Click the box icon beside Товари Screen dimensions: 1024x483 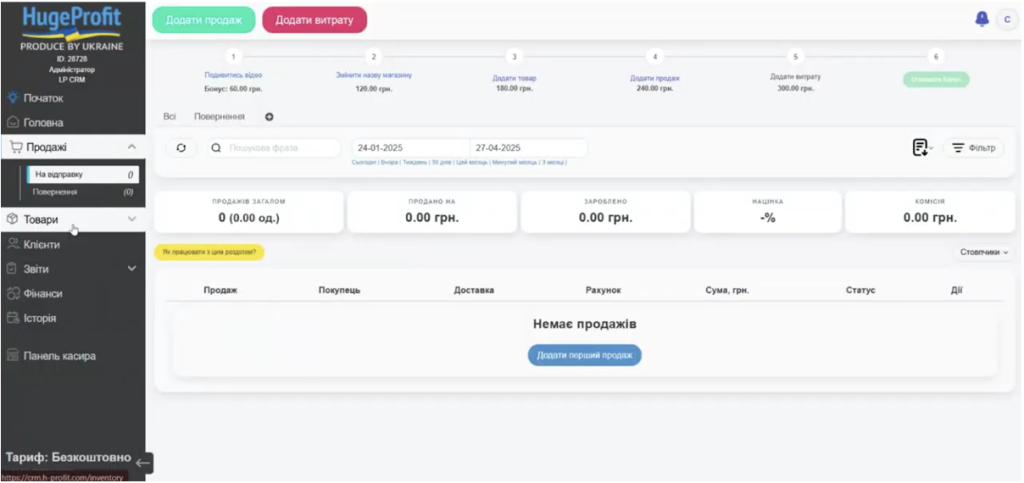point(12,219)
